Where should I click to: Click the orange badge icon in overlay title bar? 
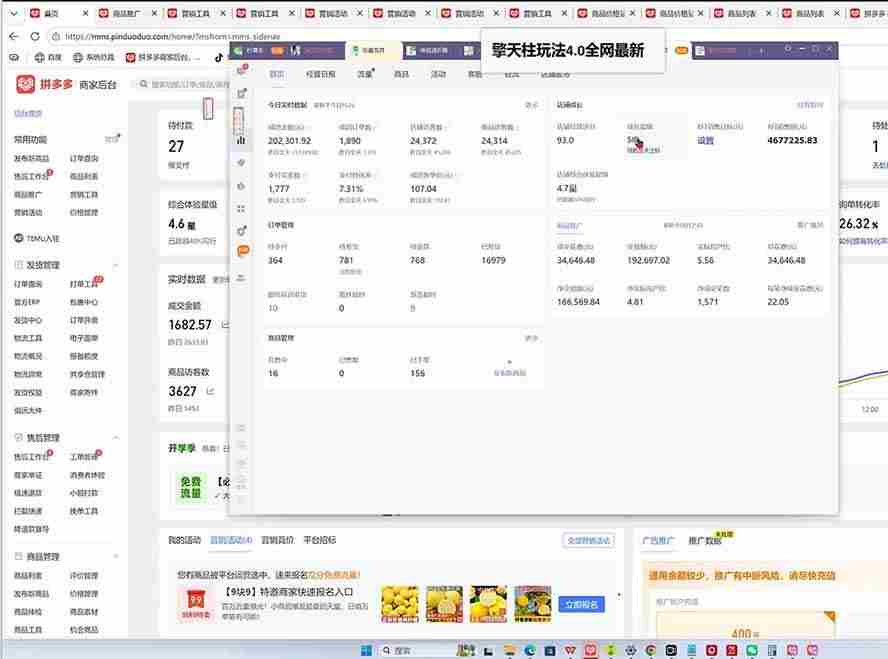pyautogui.click(x=682, y=50)
